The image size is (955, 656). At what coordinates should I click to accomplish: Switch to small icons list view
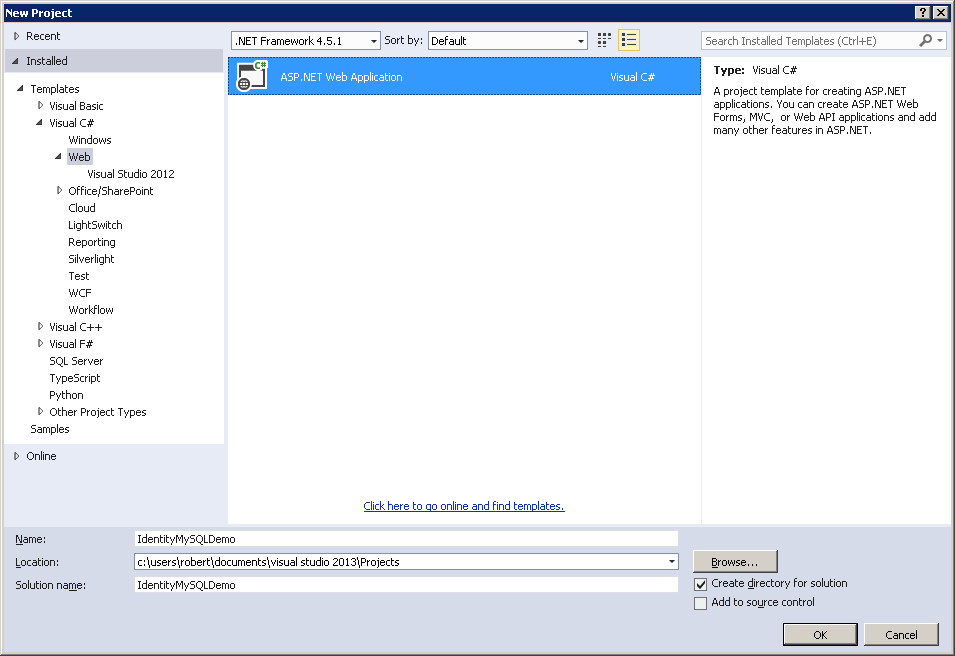(x=628, y=40)
